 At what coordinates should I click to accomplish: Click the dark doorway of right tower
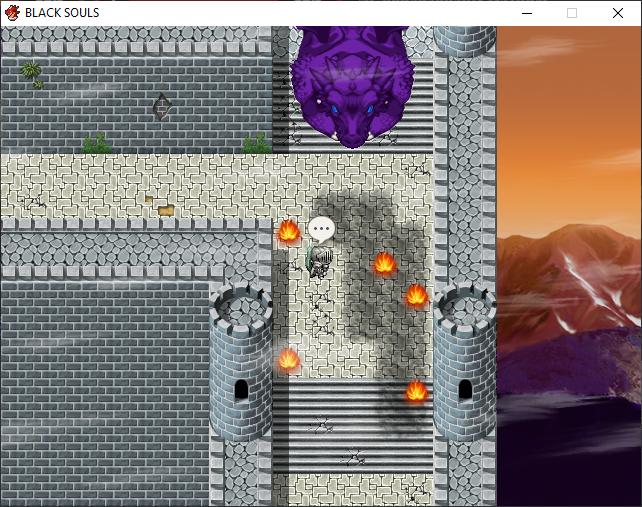pyautogui.click(x=465, y=389)
